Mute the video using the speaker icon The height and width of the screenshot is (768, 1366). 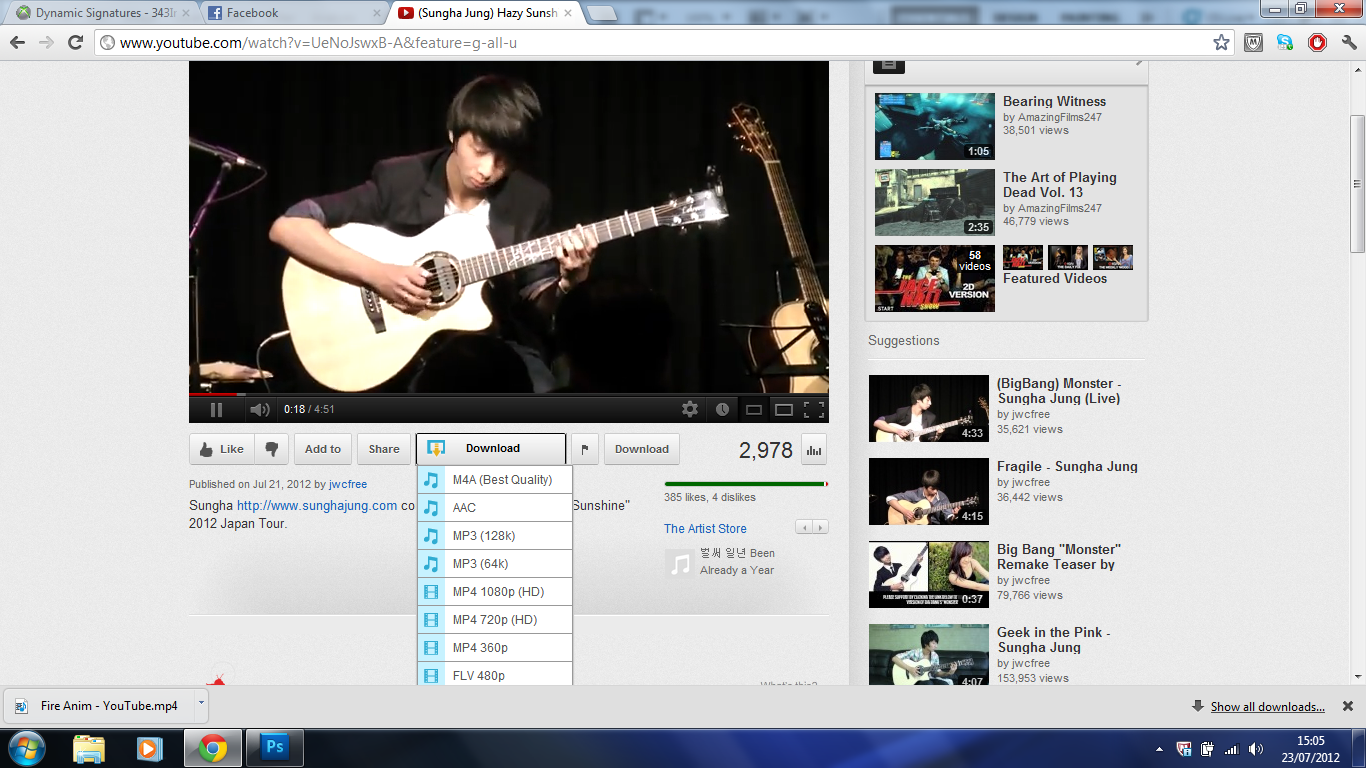click(x=259, y=409)
